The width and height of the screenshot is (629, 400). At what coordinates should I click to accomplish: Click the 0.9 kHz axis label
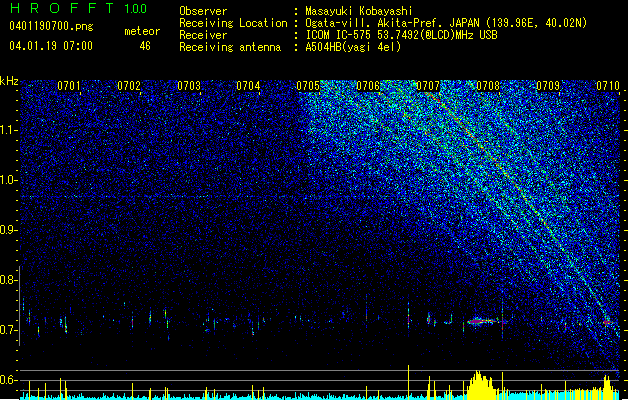9,230
